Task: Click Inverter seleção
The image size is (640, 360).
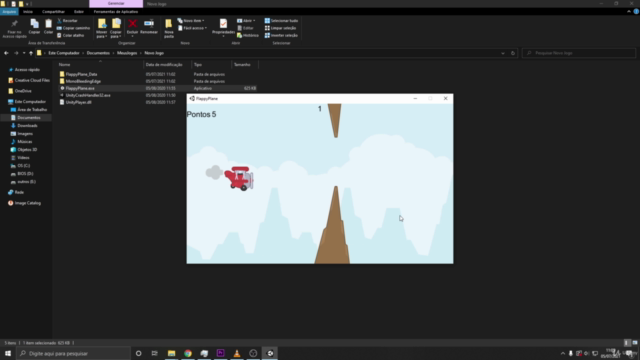Action: click(281, 35)
